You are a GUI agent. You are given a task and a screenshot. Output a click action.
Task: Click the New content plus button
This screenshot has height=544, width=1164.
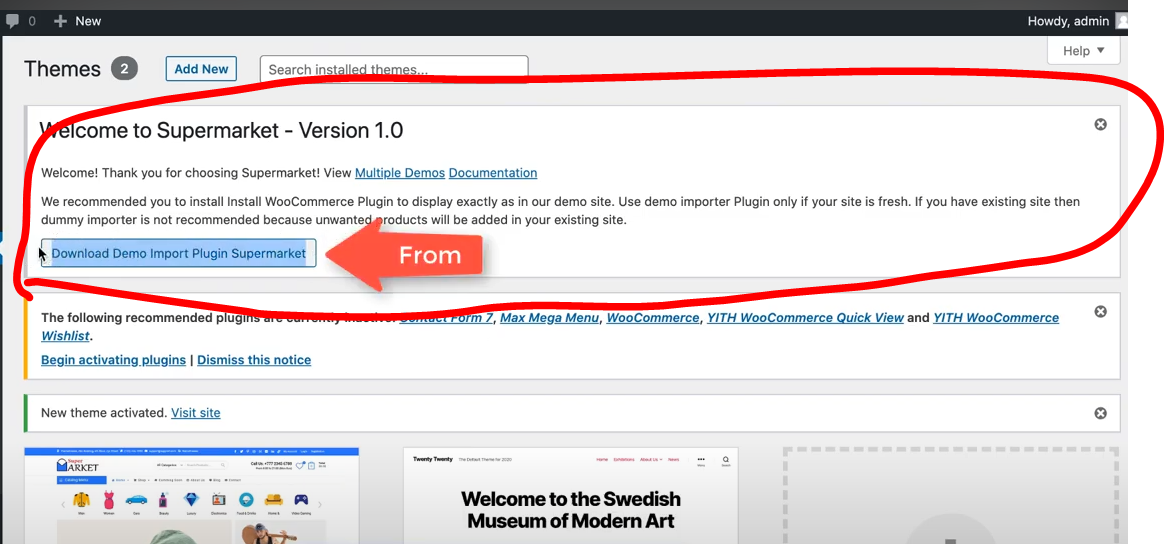click(77, 22)
